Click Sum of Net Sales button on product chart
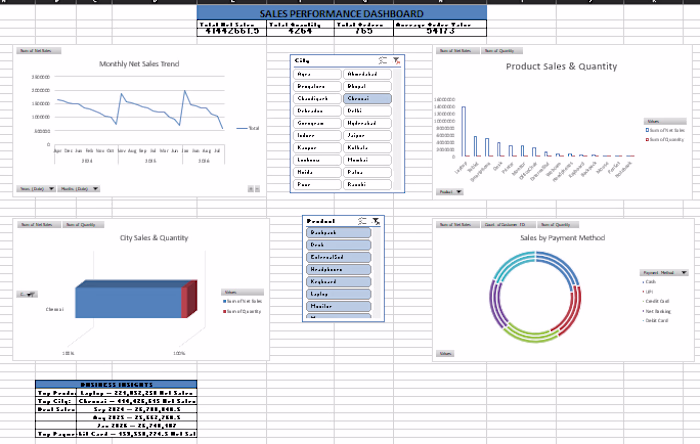 tap(458, 51)
